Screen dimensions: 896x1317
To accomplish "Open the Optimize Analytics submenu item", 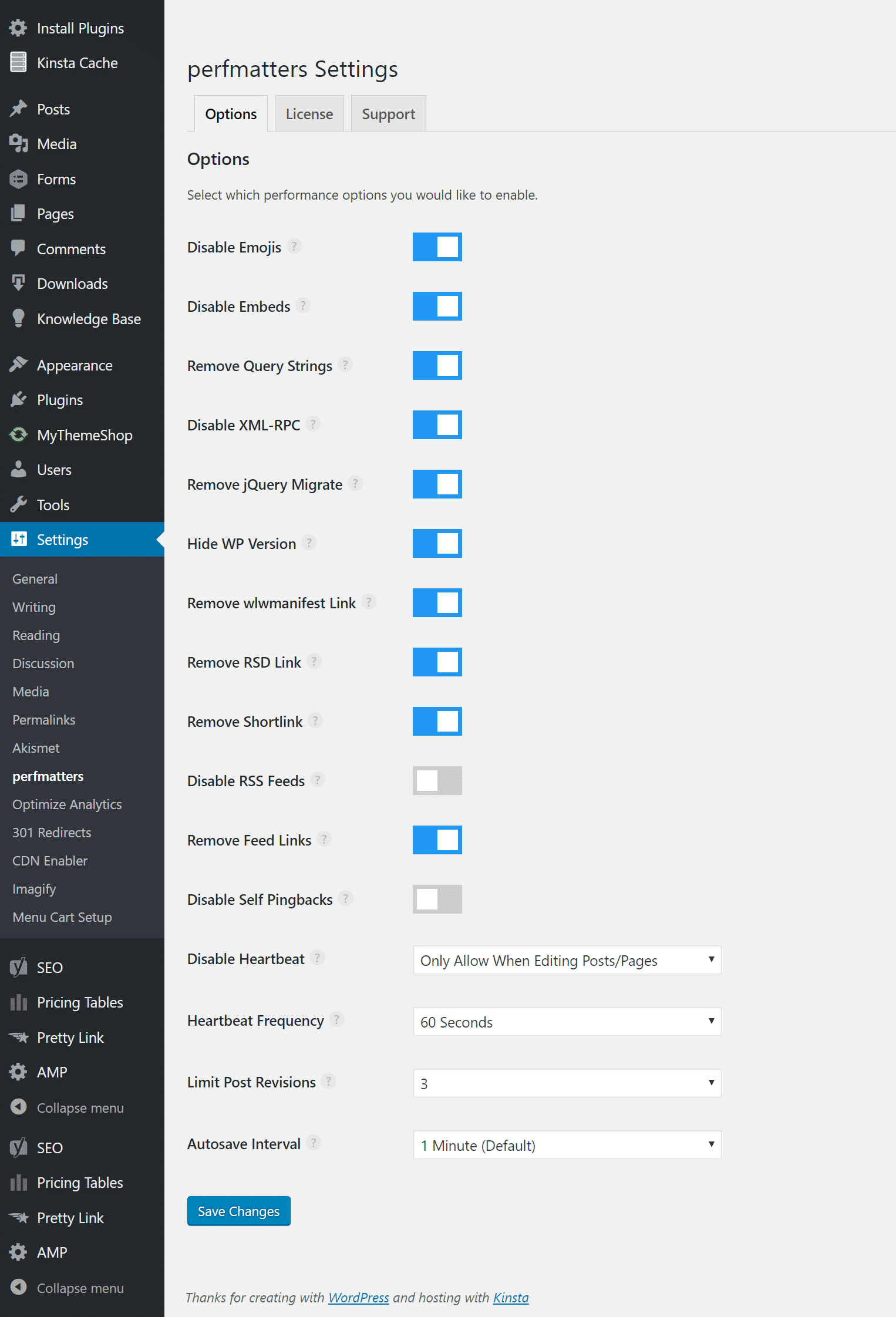I will tap(67, 804).
